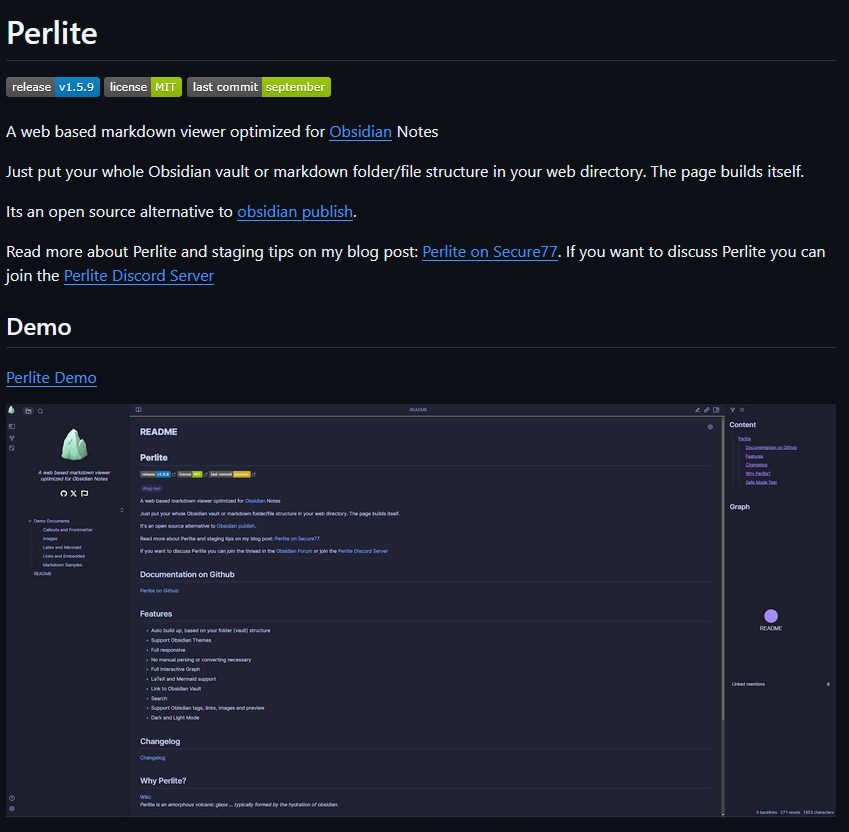This screenshot has height=832, width=849.
Task: Click the demo page vertical scrollbar
Action: tap(723, 600)
